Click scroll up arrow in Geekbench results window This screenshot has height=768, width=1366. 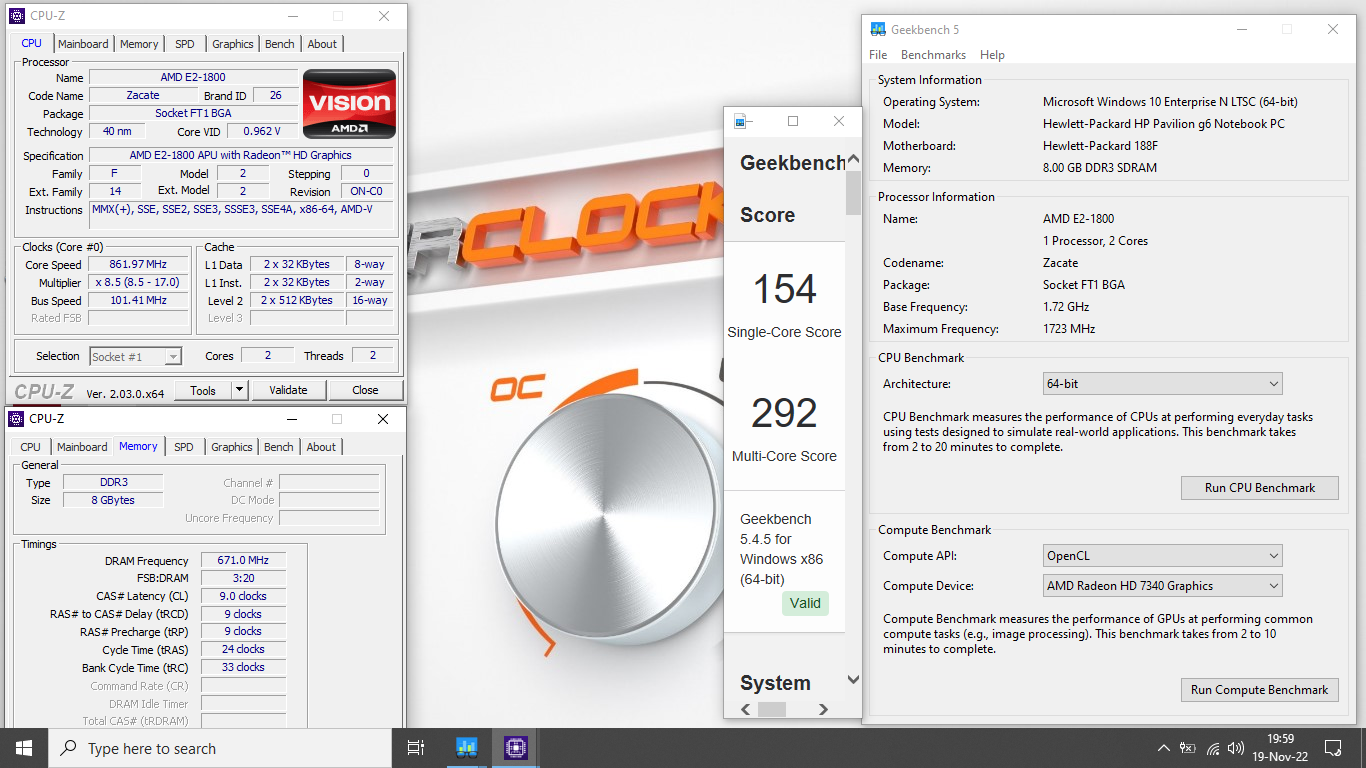[x=853, y=161]
